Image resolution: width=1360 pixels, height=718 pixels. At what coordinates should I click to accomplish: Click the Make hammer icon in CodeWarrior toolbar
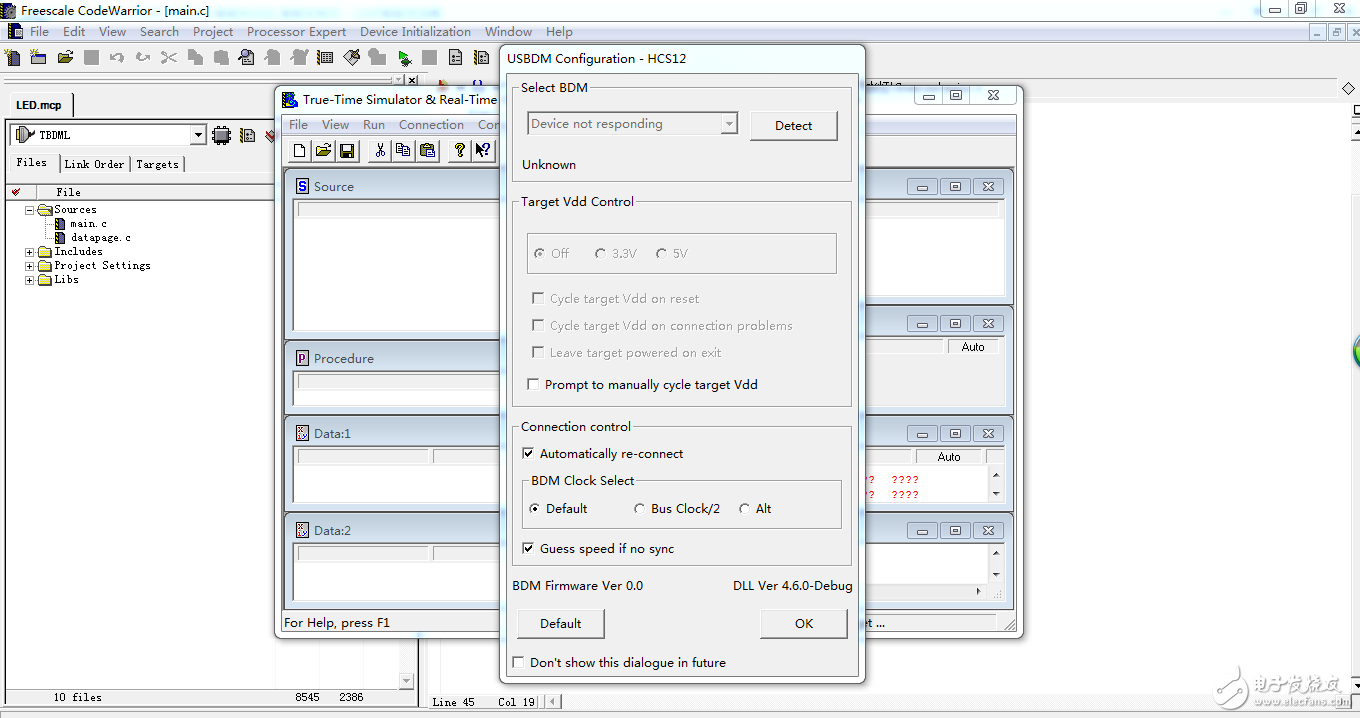[x=351, y=57]
